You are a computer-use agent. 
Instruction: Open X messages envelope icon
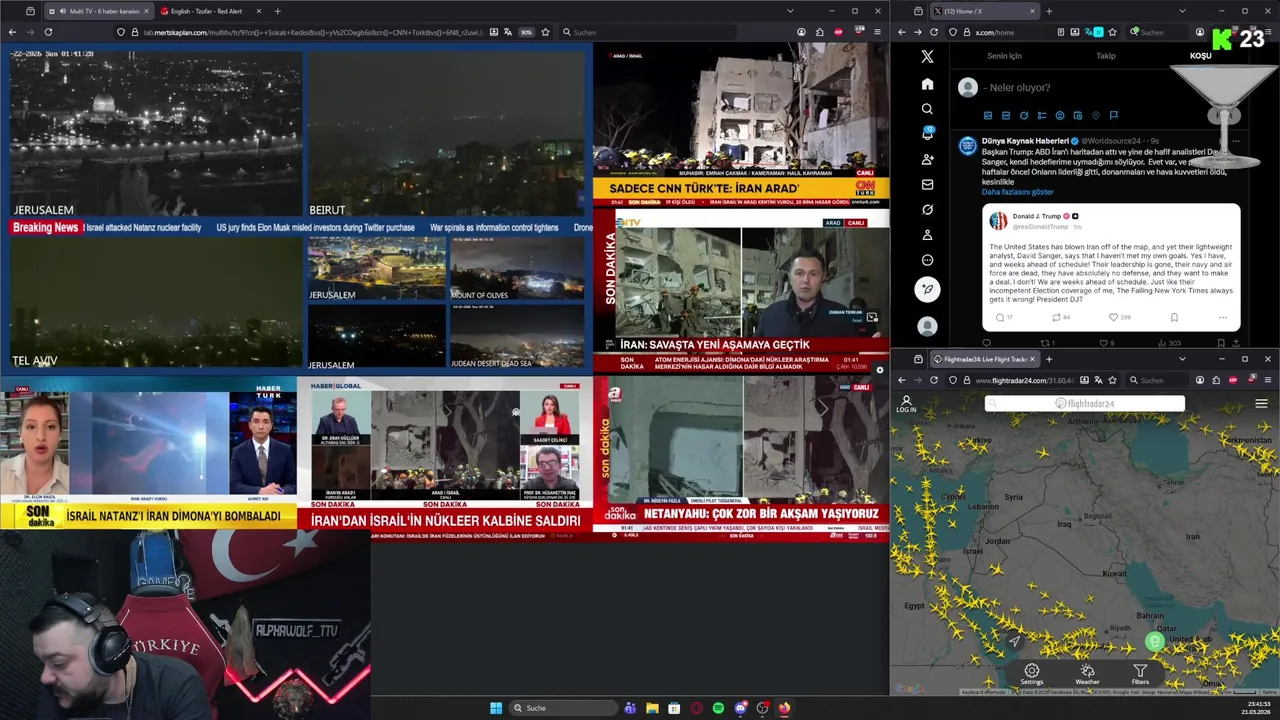pyautogui.click(x=927, y=184)
